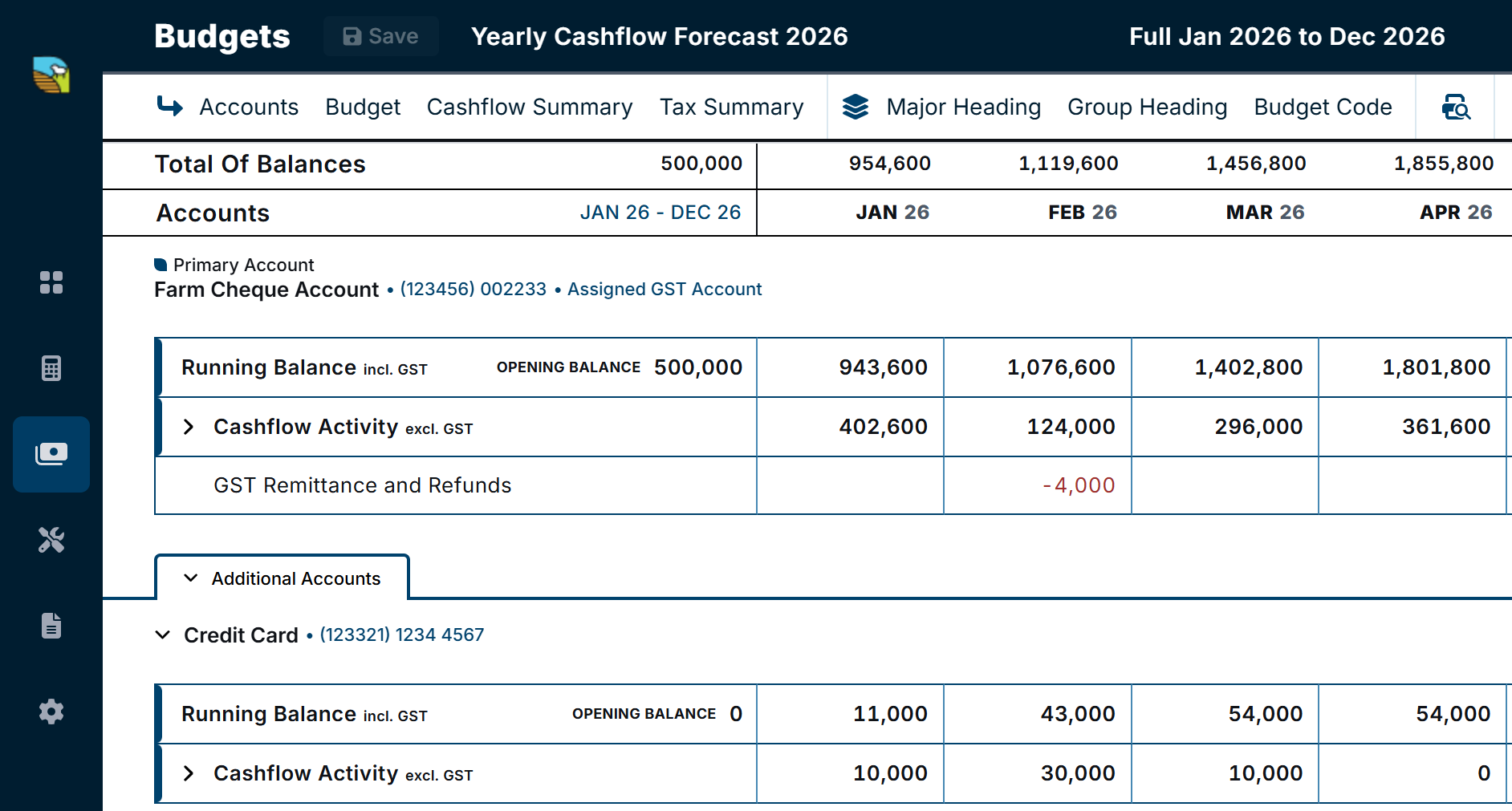Click the search budget icon in toolbar
The image size is (1512, 811).
pyautogui.click(x=1456, y=107)
